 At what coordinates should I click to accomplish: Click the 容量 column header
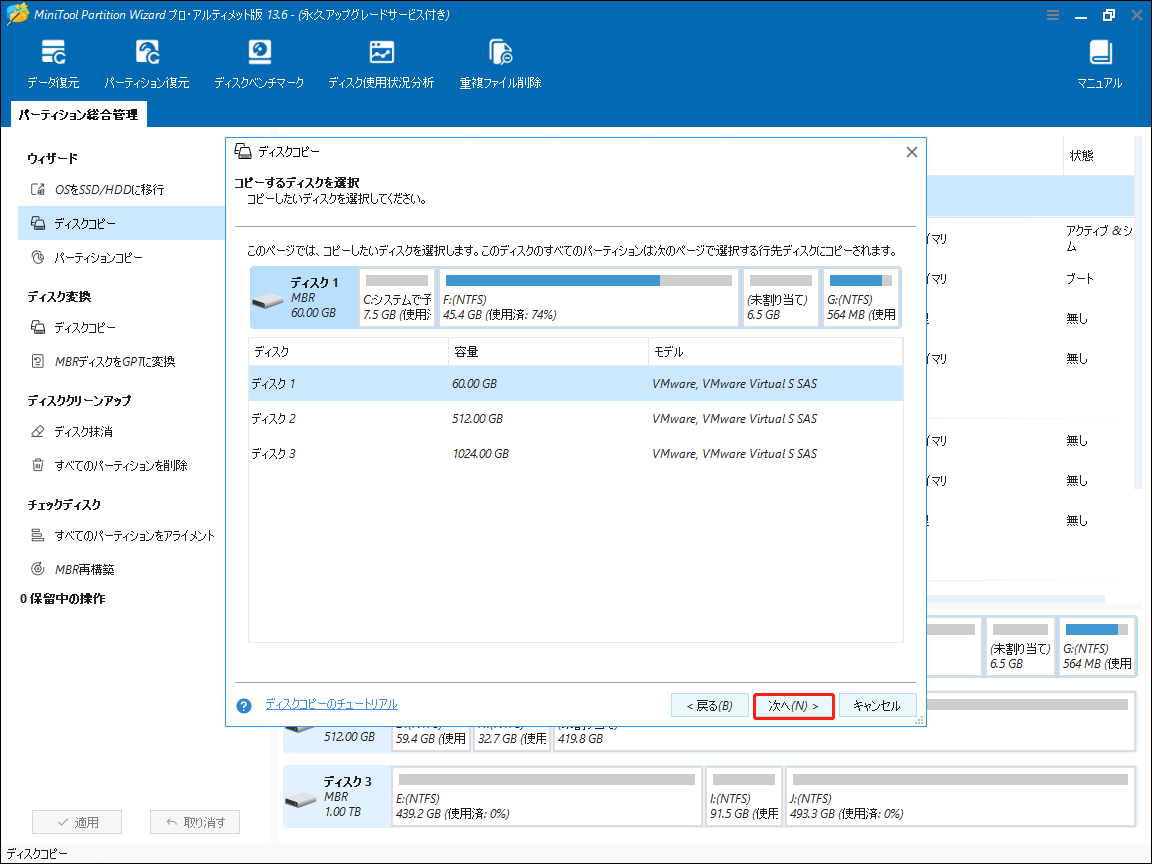tap(549, 352)
